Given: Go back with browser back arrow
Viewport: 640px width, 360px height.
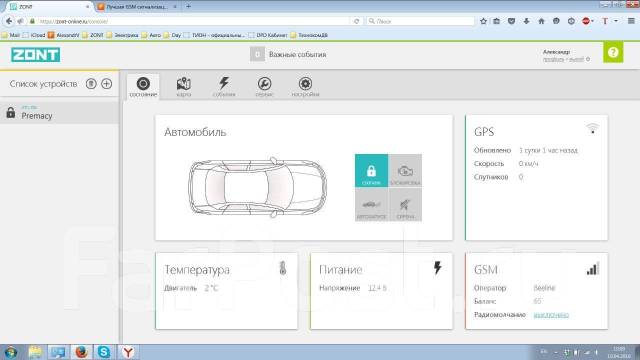Looking at the screenshot, I should pos(9,21).
